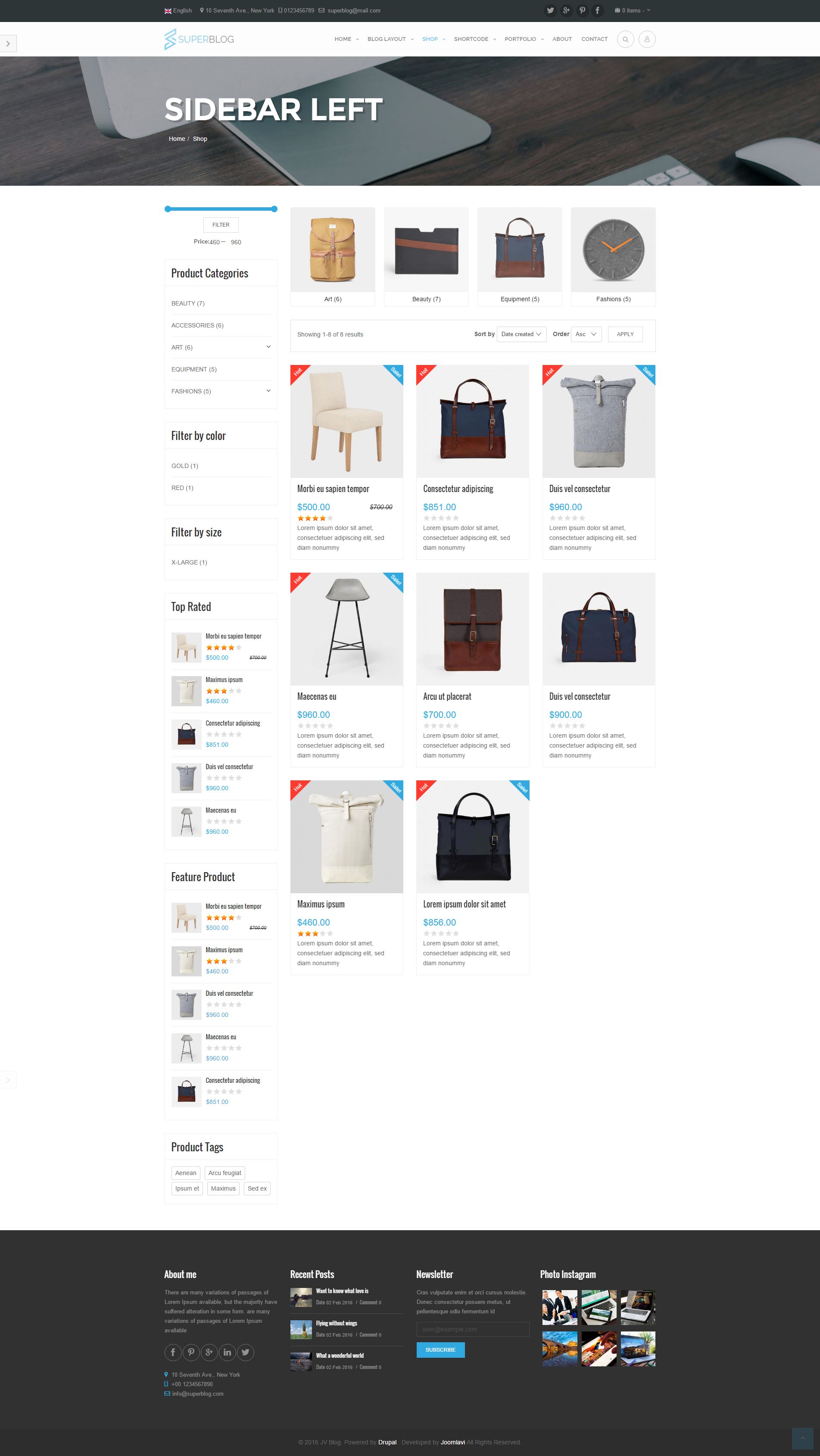Open the Pinterest icon in the top bar

(582, 10)
